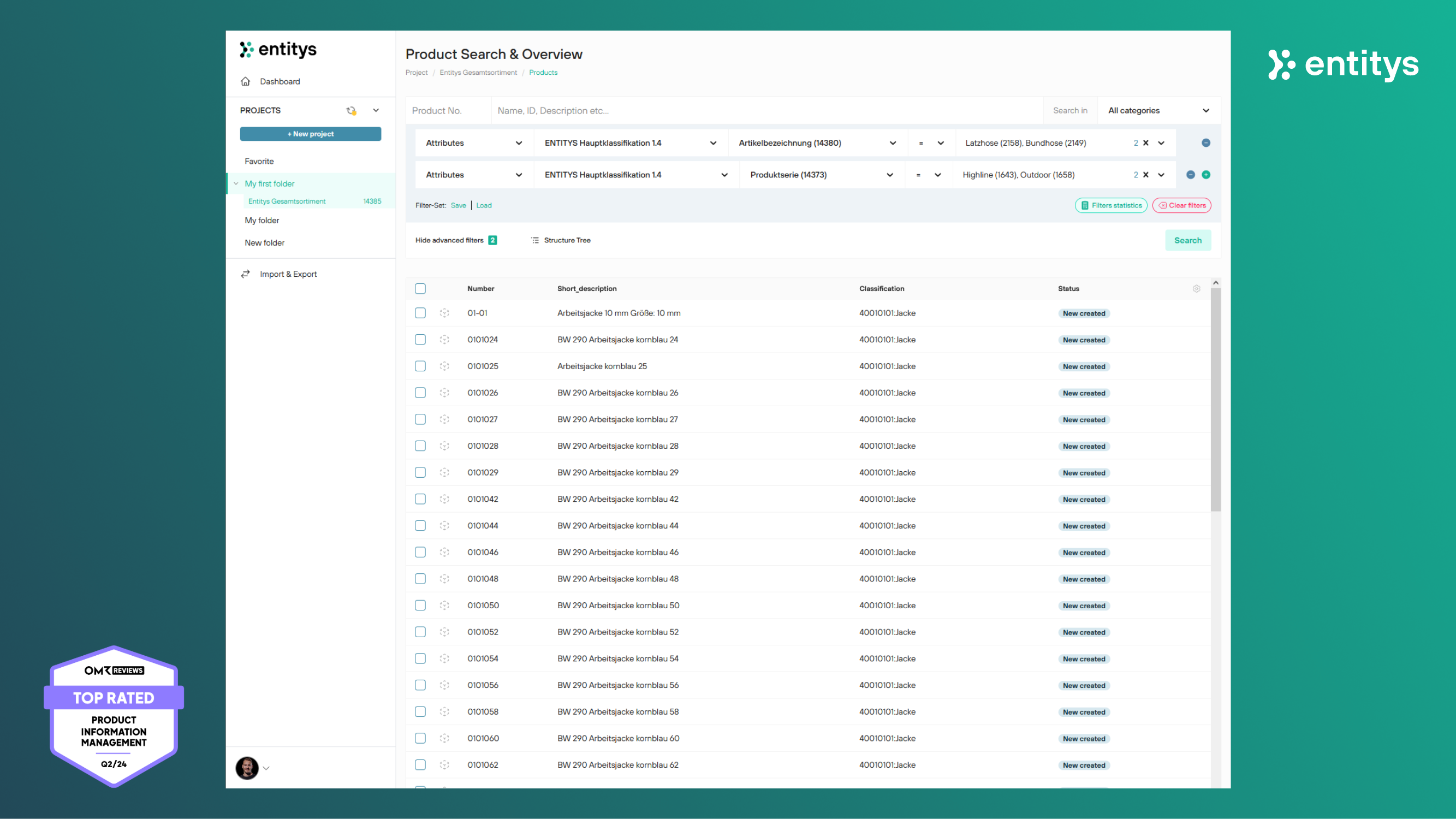Click the Clear filters button
The height and width of the screenshot is (819, 1456).
pos(1181,206)
